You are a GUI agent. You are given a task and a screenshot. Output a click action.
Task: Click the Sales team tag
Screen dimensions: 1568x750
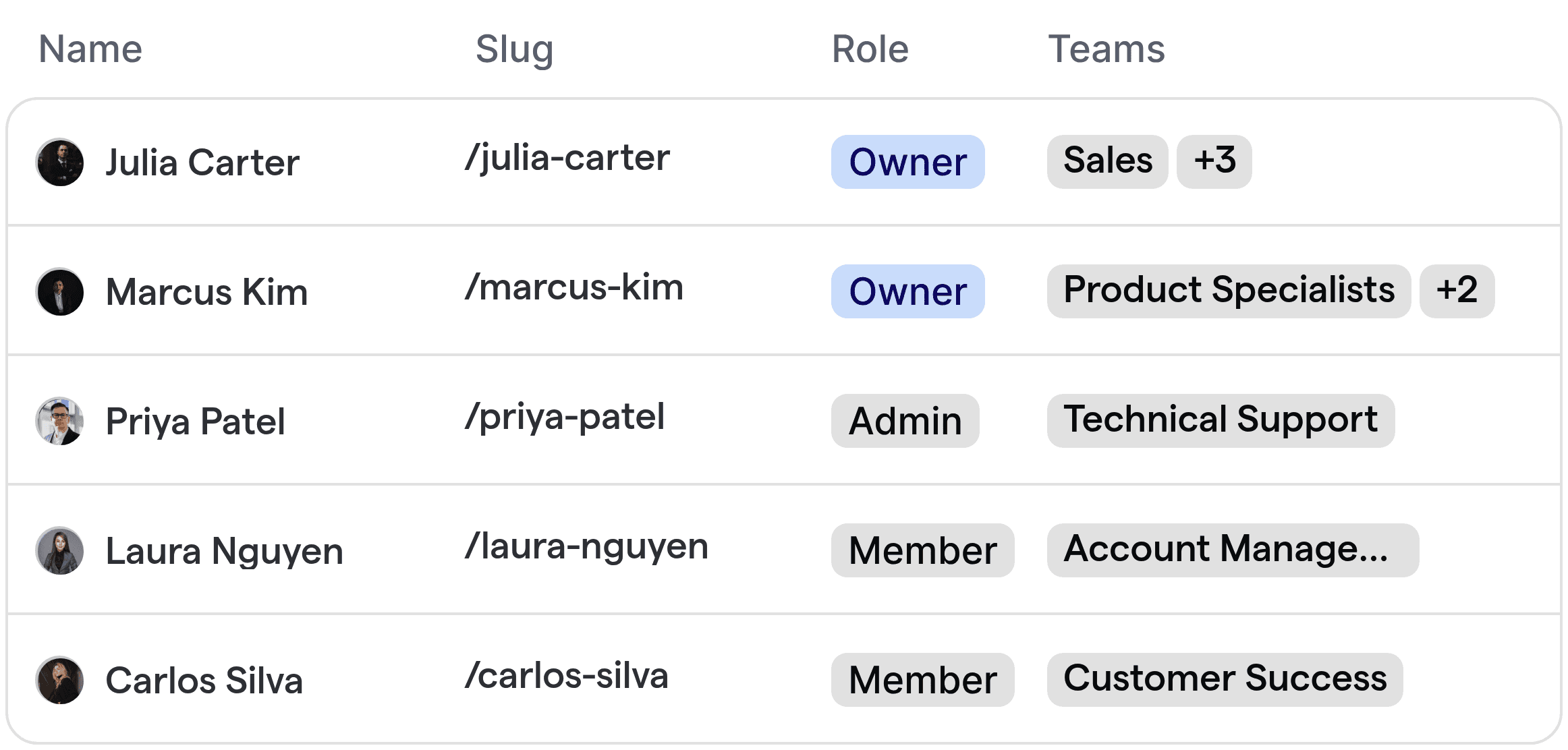(1107, 161)
